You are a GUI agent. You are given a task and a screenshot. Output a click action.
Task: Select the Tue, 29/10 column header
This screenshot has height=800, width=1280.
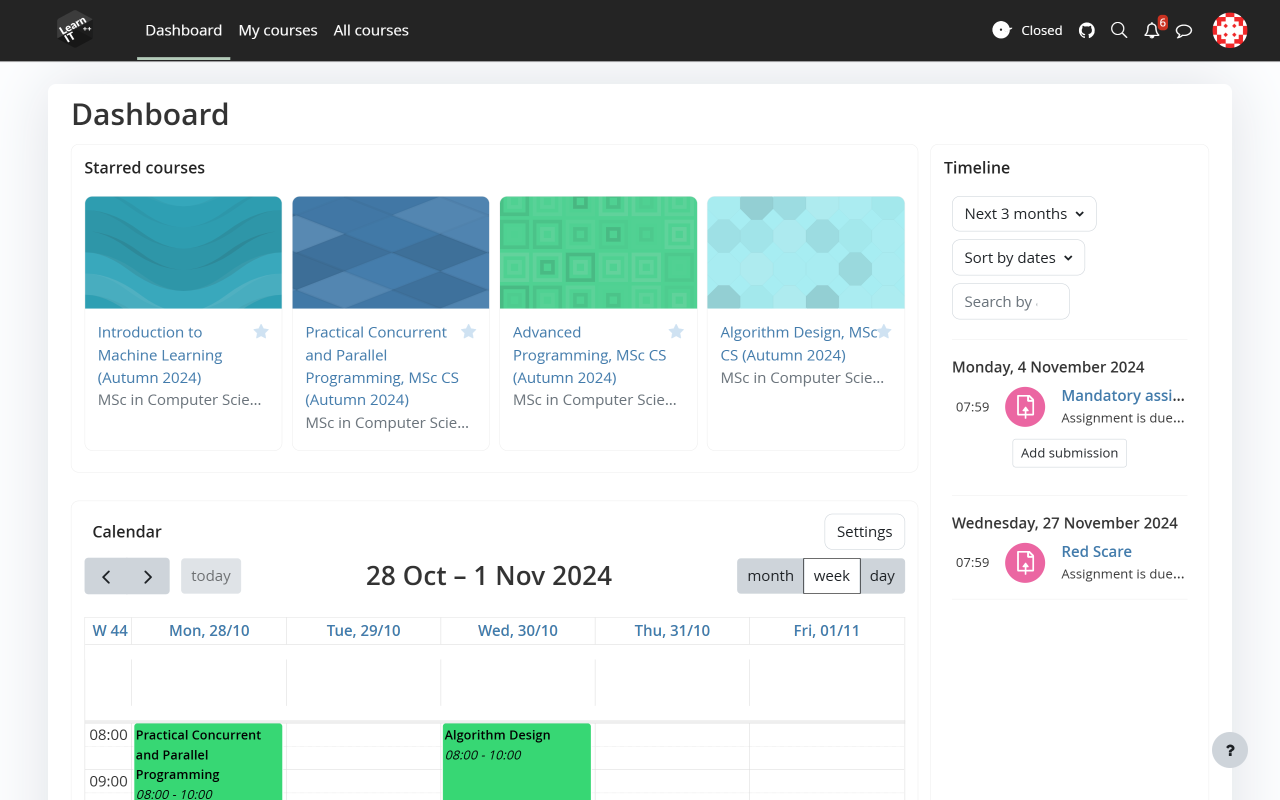click(x=363, y=631)
